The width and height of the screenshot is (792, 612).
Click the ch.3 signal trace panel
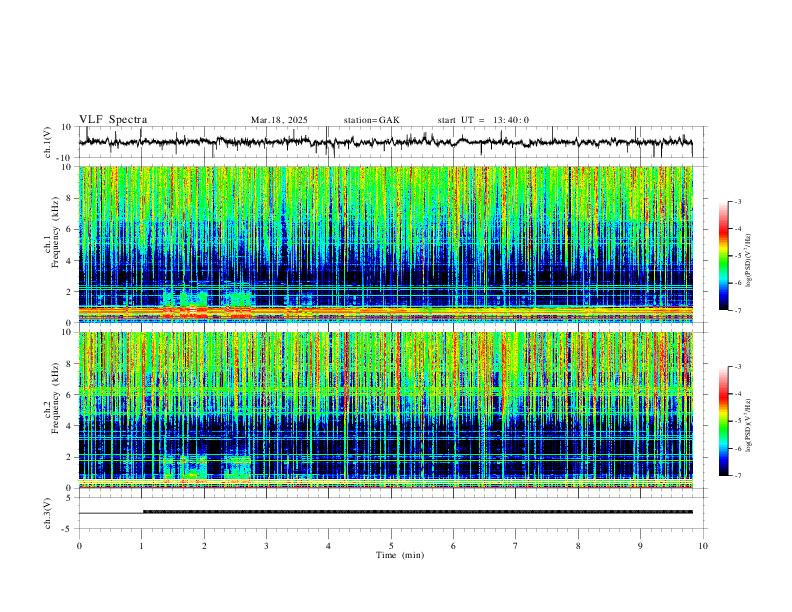(x=393, y=513)
